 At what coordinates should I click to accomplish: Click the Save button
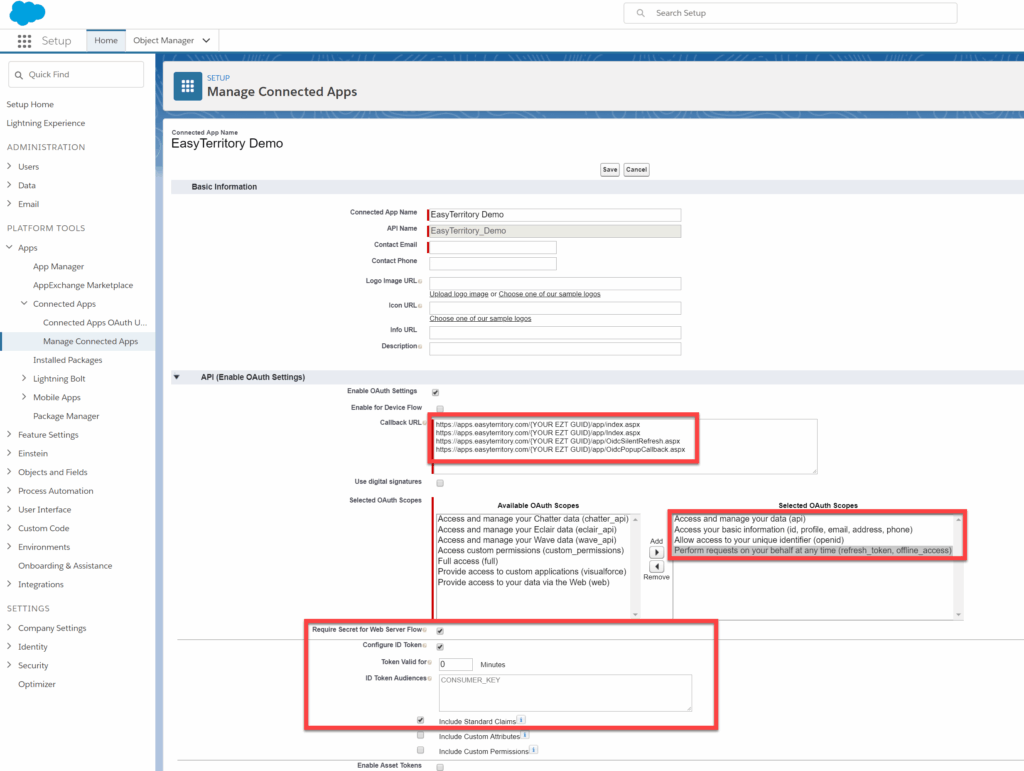coord(609,169)
